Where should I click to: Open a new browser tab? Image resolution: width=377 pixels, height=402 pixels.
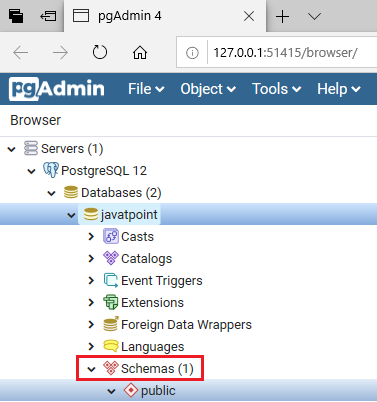pos(282,16)
